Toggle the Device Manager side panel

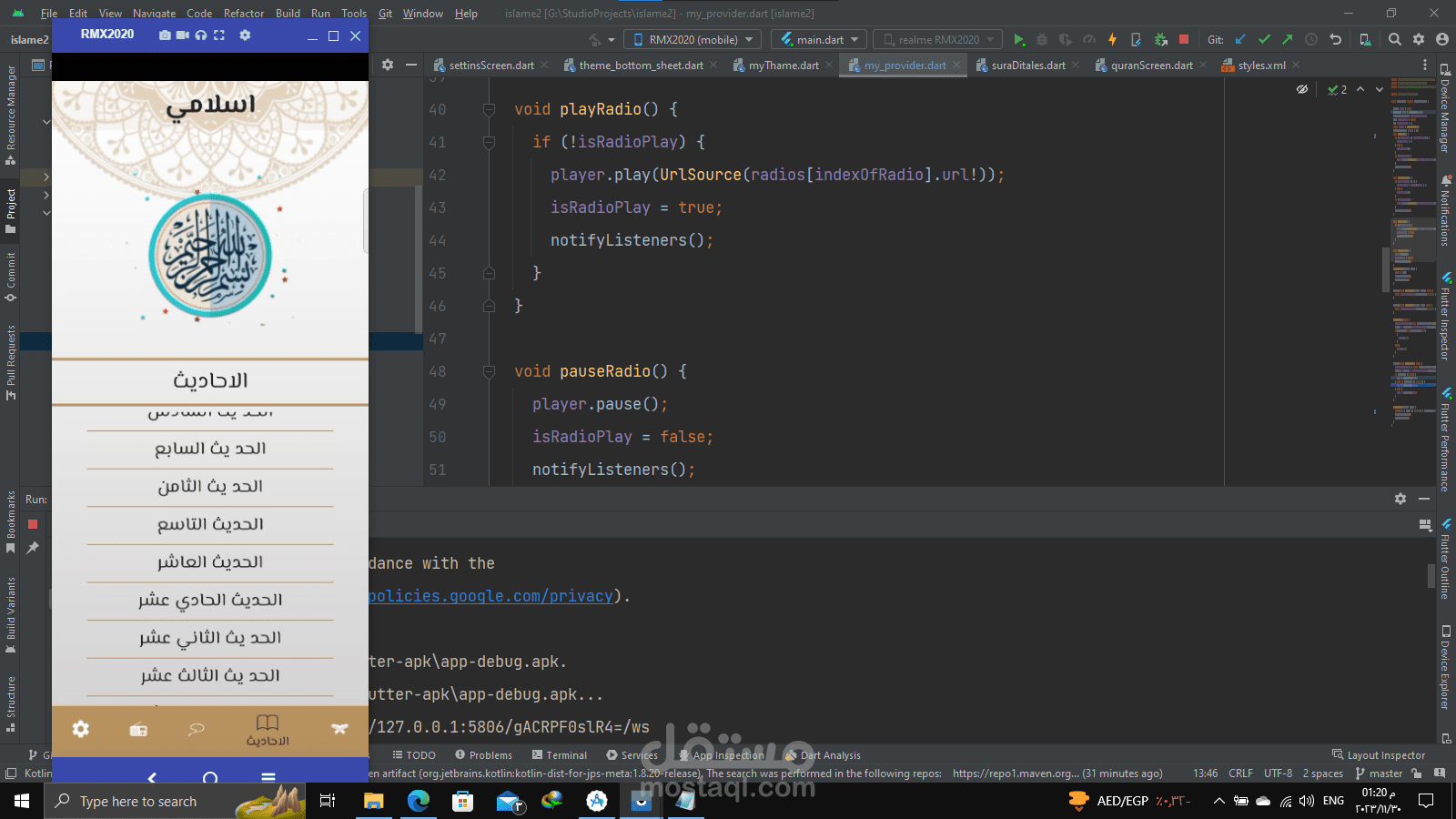pyautogui.click(x=1445, y=108)
